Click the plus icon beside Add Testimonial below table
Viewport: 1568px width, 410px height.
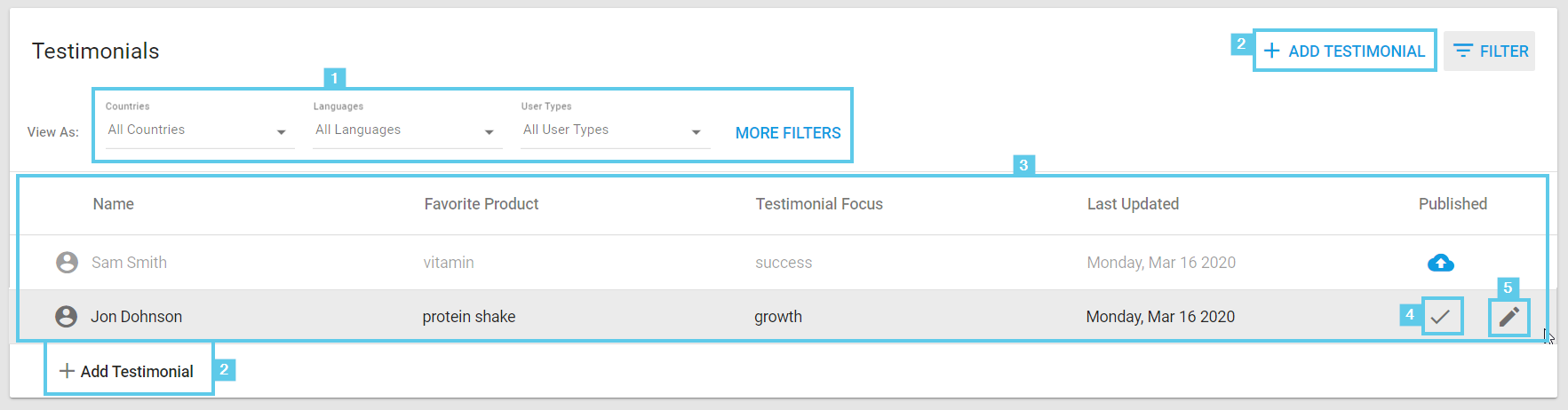67,371
